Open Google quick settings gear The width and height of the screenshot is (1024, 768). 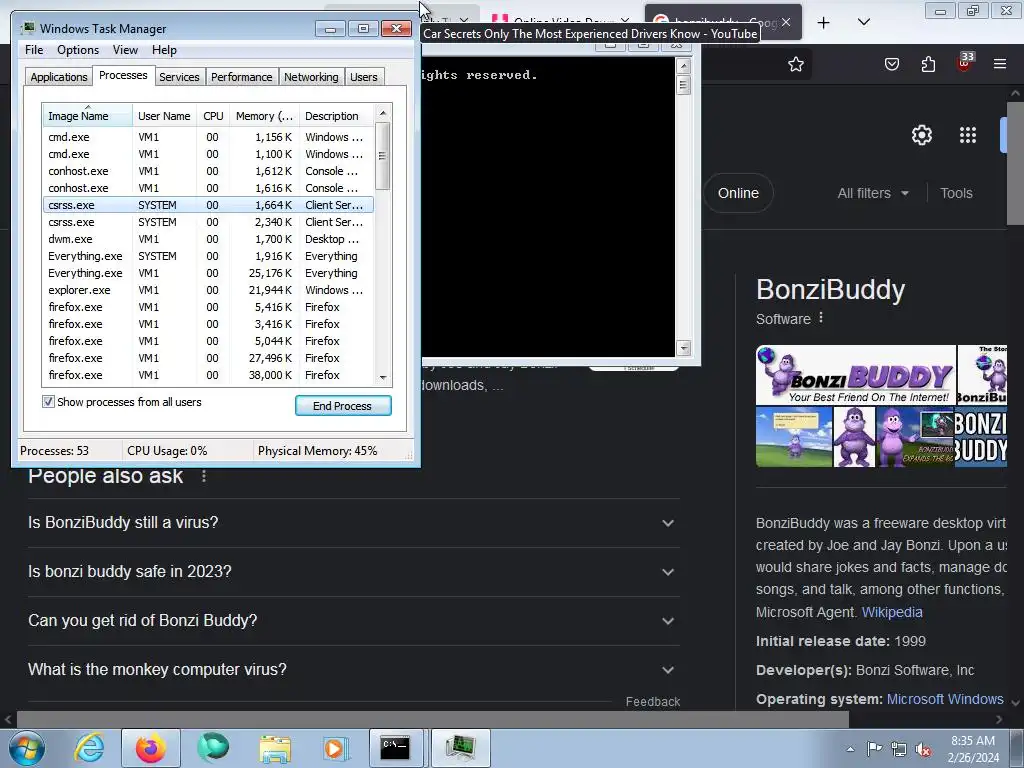[921, 135]
